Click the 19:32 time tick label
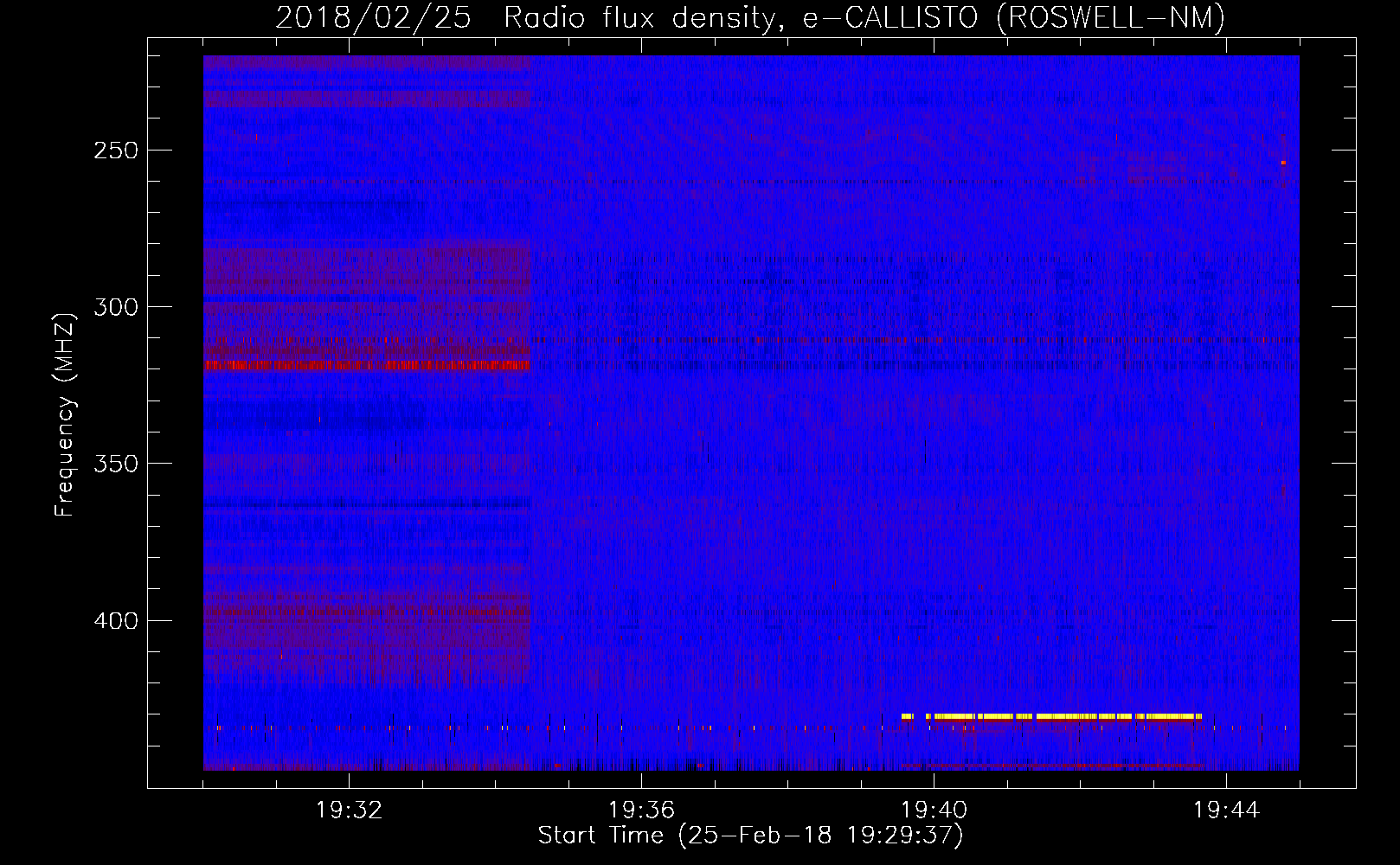 click(x=349, y=810)
